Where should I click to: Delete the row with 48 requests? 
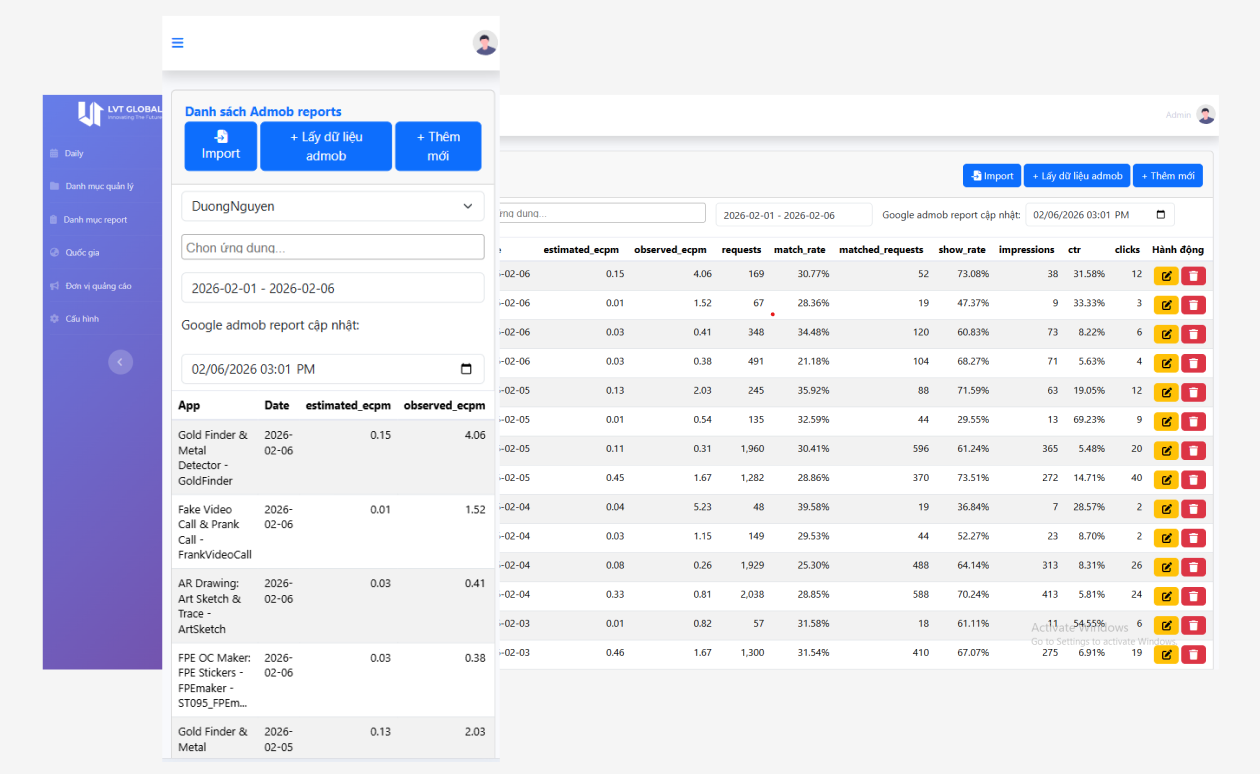click(1193, 509)
